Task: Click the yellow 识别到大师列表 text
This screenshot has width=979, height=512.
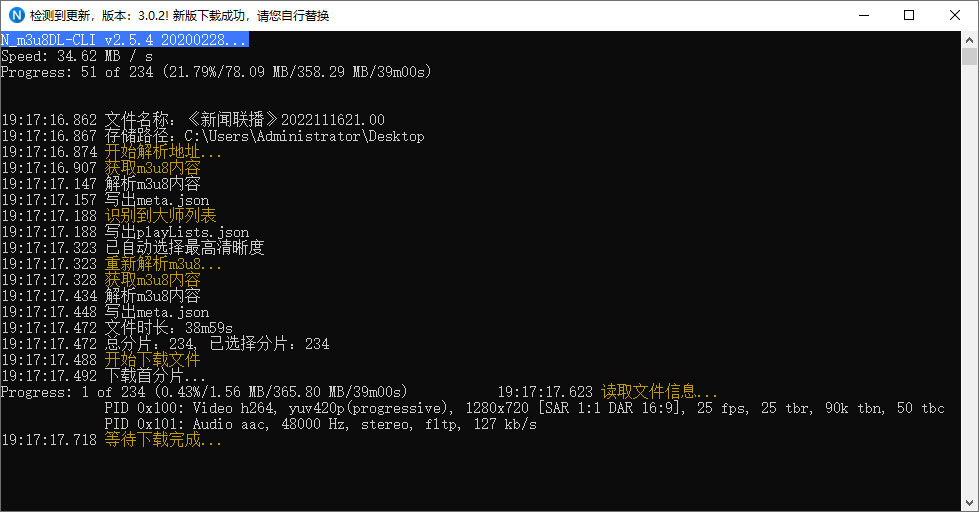Action: pyautogui.click(x=160, y=216)
